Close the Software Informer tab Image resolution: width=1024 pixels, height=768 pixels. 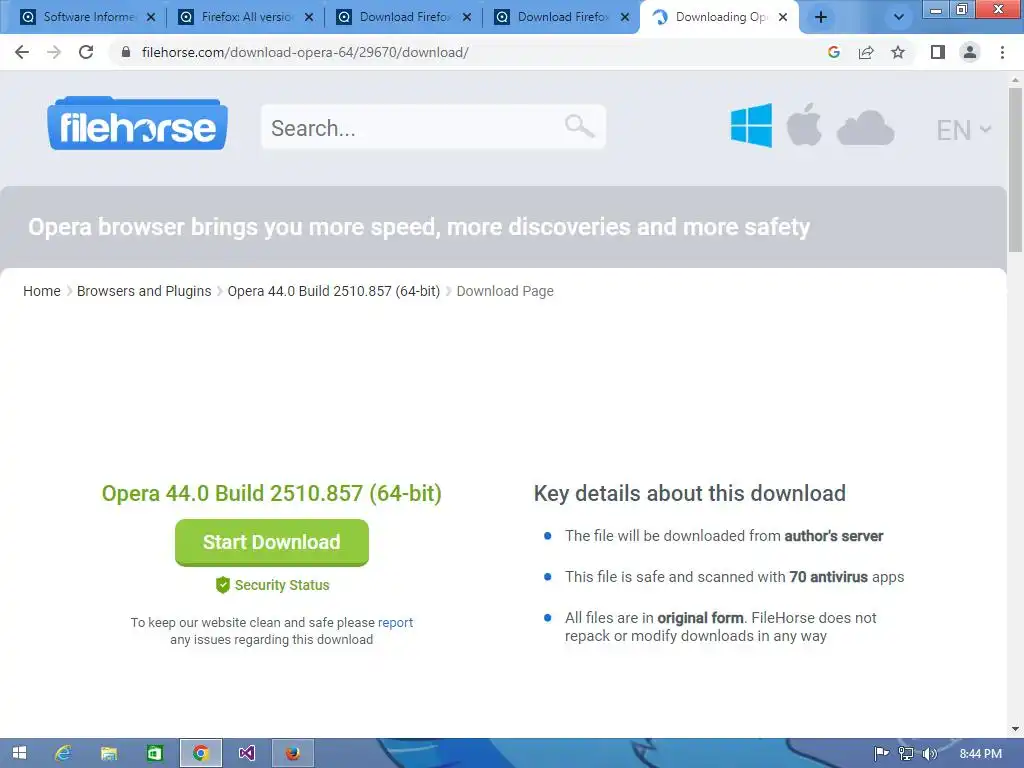point(151,17)
